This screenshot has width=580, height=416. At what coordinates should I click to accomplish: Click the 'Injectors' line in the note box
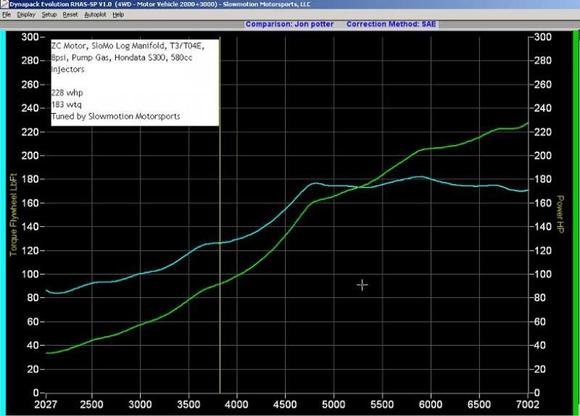tap(68, 69)
